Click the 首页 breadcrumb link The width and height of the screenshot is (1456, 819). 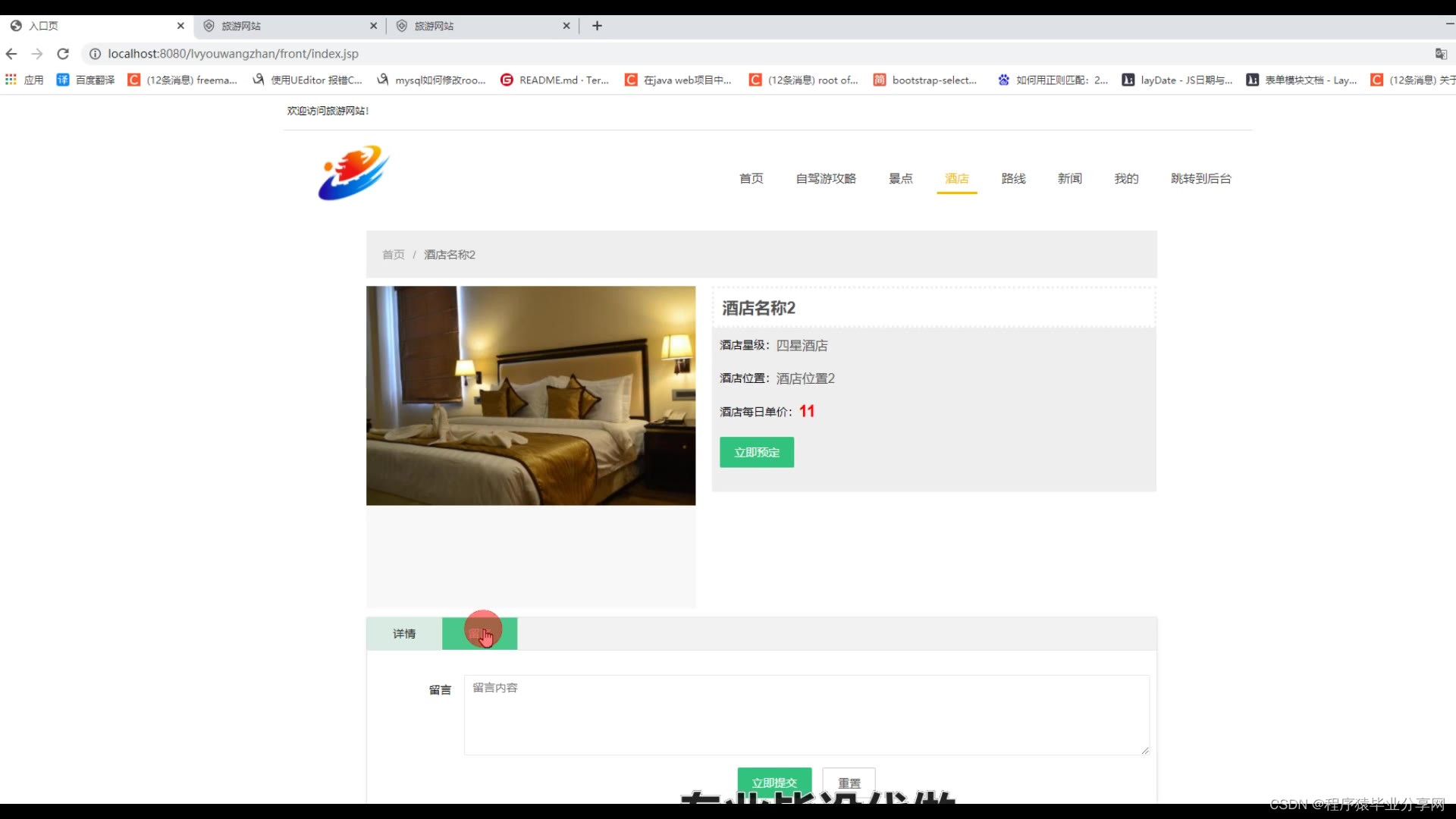pyautogui.click(x=393, y=255)
